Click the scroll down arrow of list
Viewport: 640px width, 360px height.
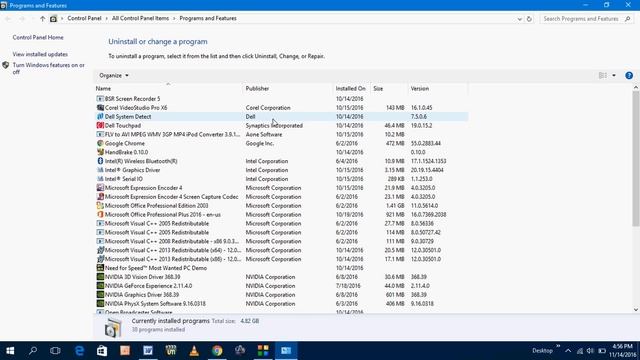pyautogui.click(x=636, y=310)
